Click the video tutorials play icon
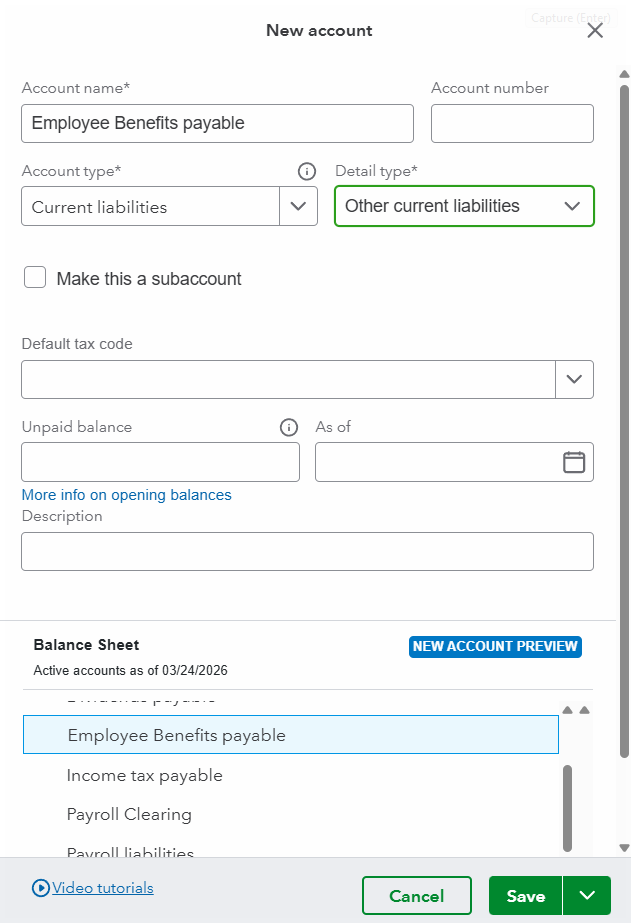Image resolution: width=631 pixels, height=923 pixels. (x=41, y=888)
